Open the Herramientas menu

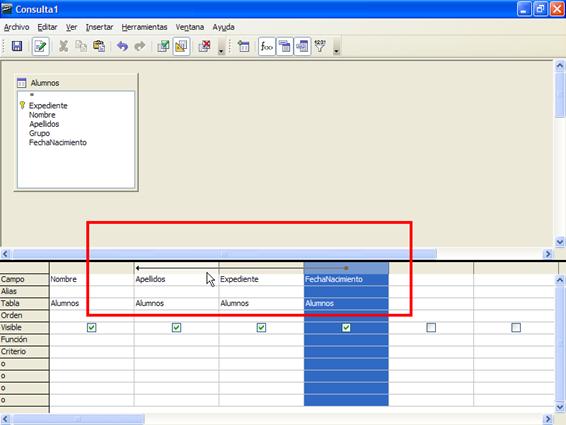pos(144,27)
